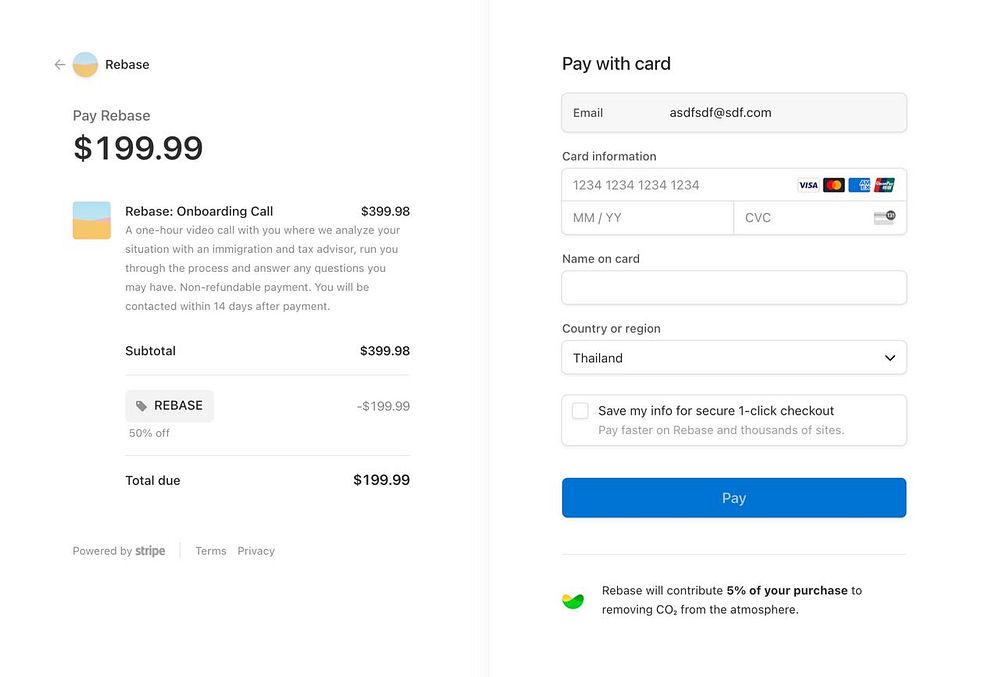Click the American Express icon
Viewport: 1000px width, 677px height.
pos(859,185)
